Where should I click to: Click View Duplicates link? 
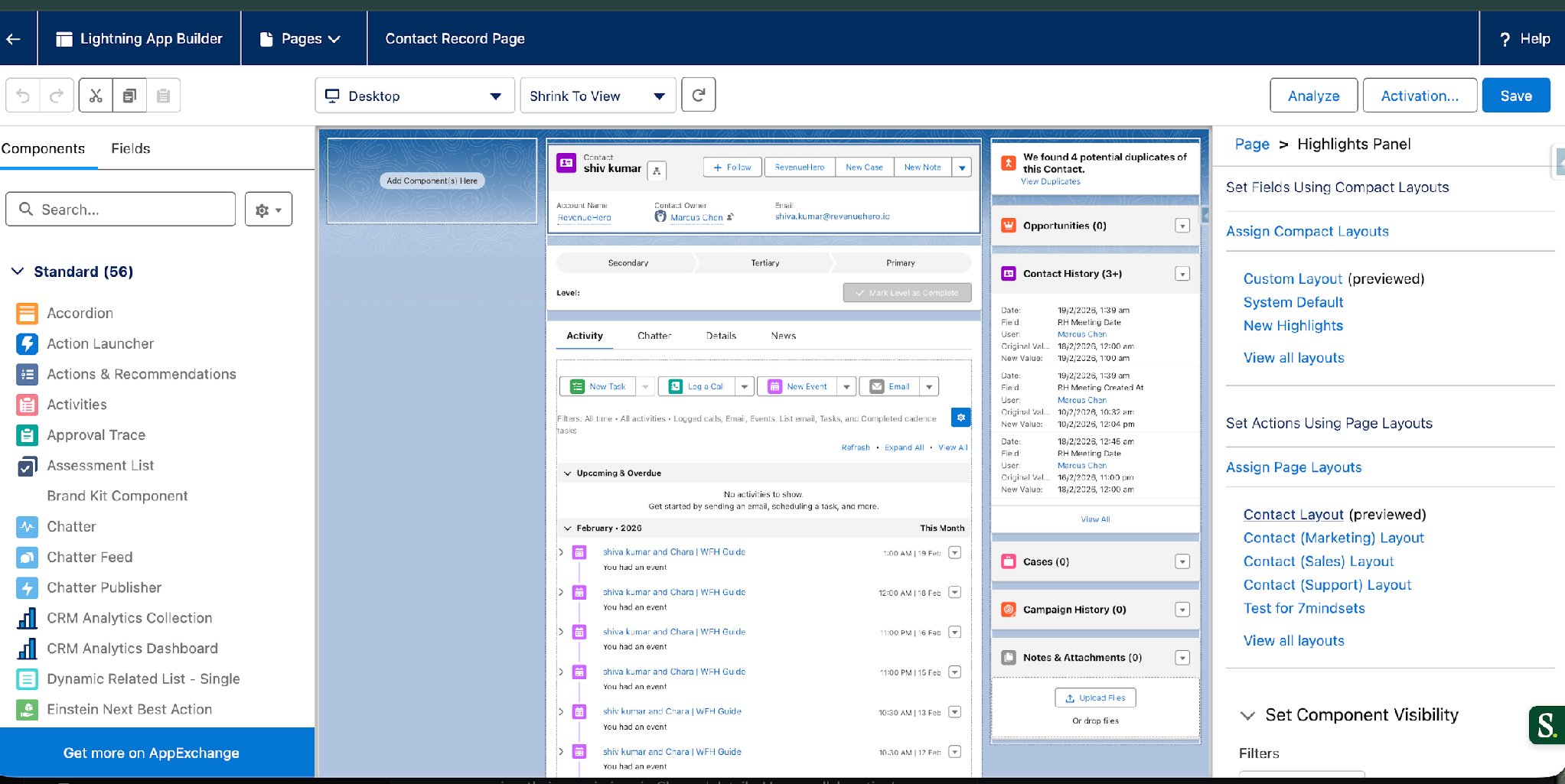1051,182
